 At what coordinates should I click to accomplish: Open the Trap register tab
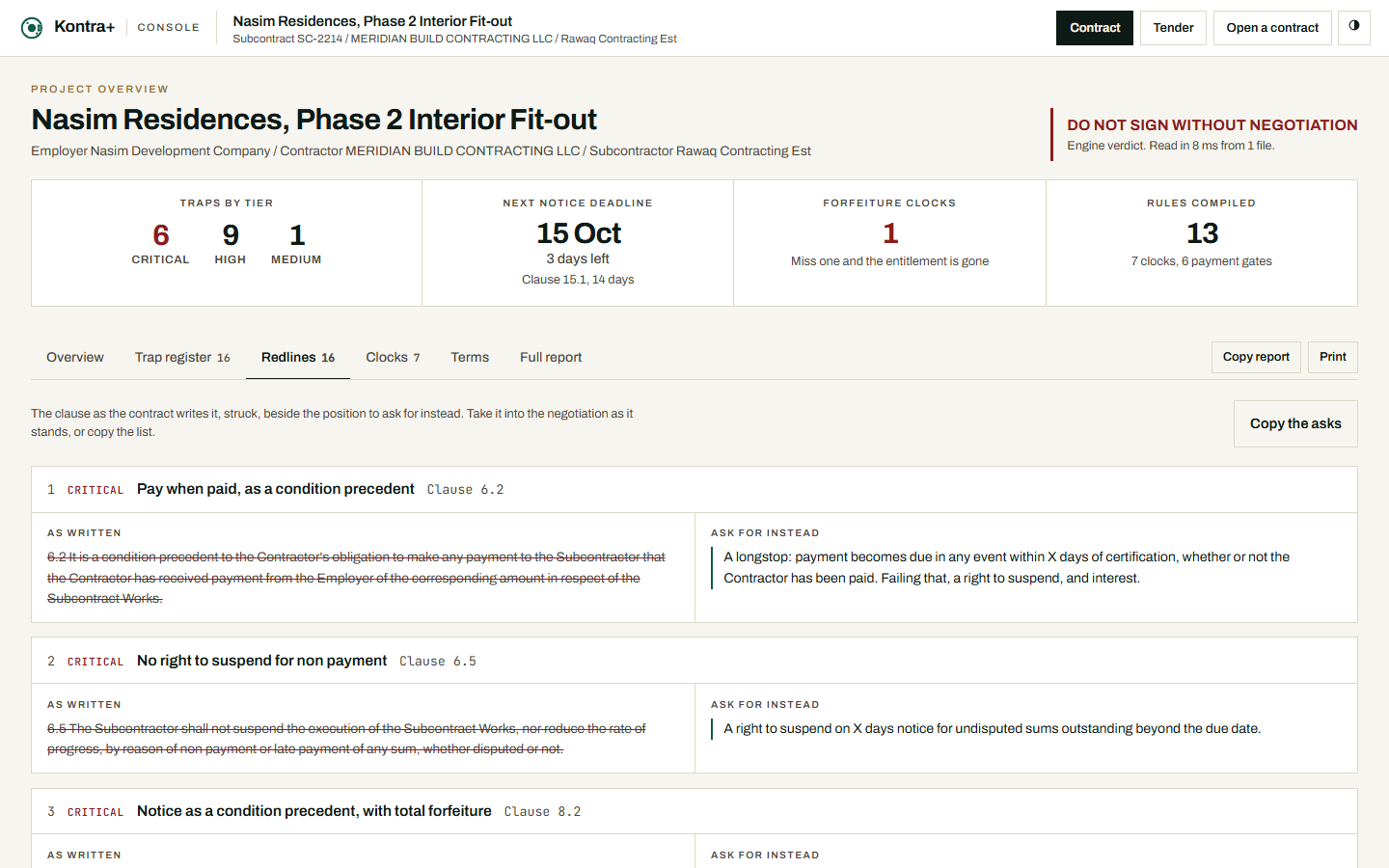(x=182, y=358)
